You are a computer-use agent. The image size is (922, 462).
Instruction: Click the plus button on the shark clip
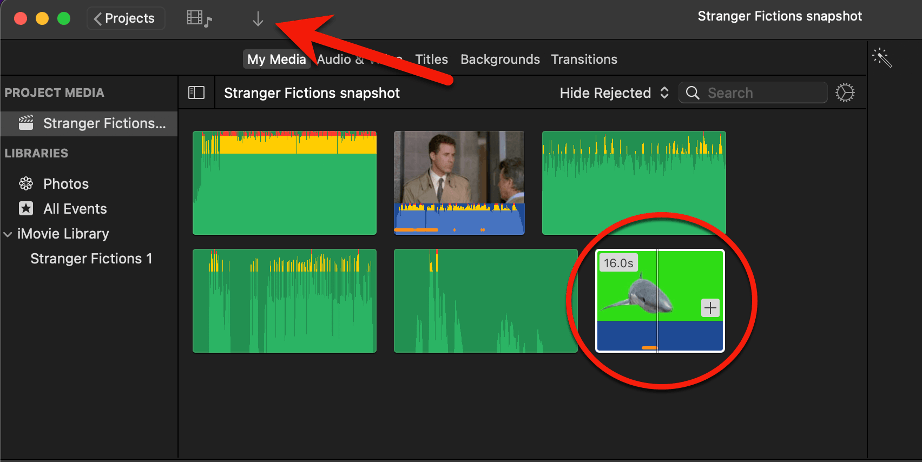pyautogui.click(x=710, y=308)
